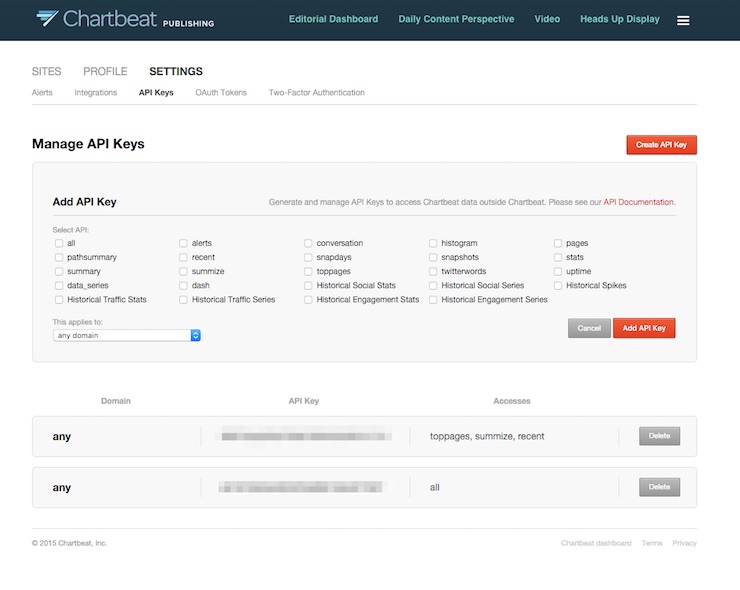Tick the alerts checkbox
Screen dimensions: 740x590
pyautogui.click(x=183, y=243)
